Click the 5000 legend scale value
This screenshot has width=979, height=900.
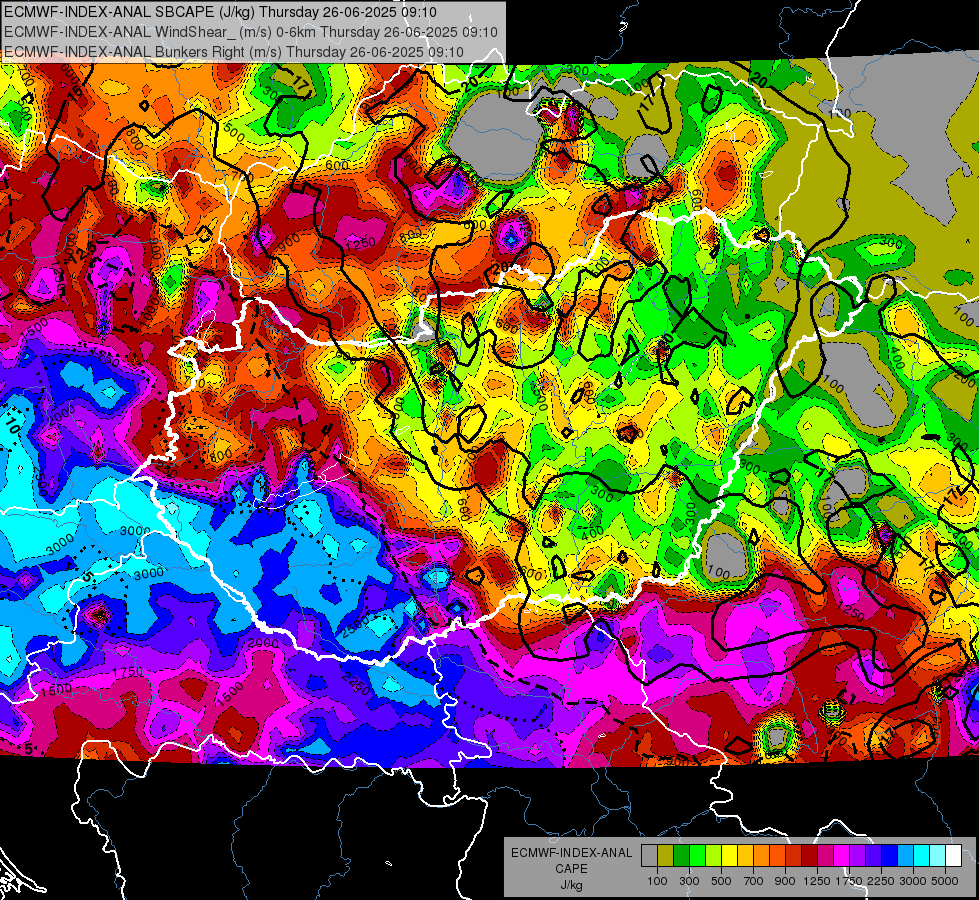point(945,881)
